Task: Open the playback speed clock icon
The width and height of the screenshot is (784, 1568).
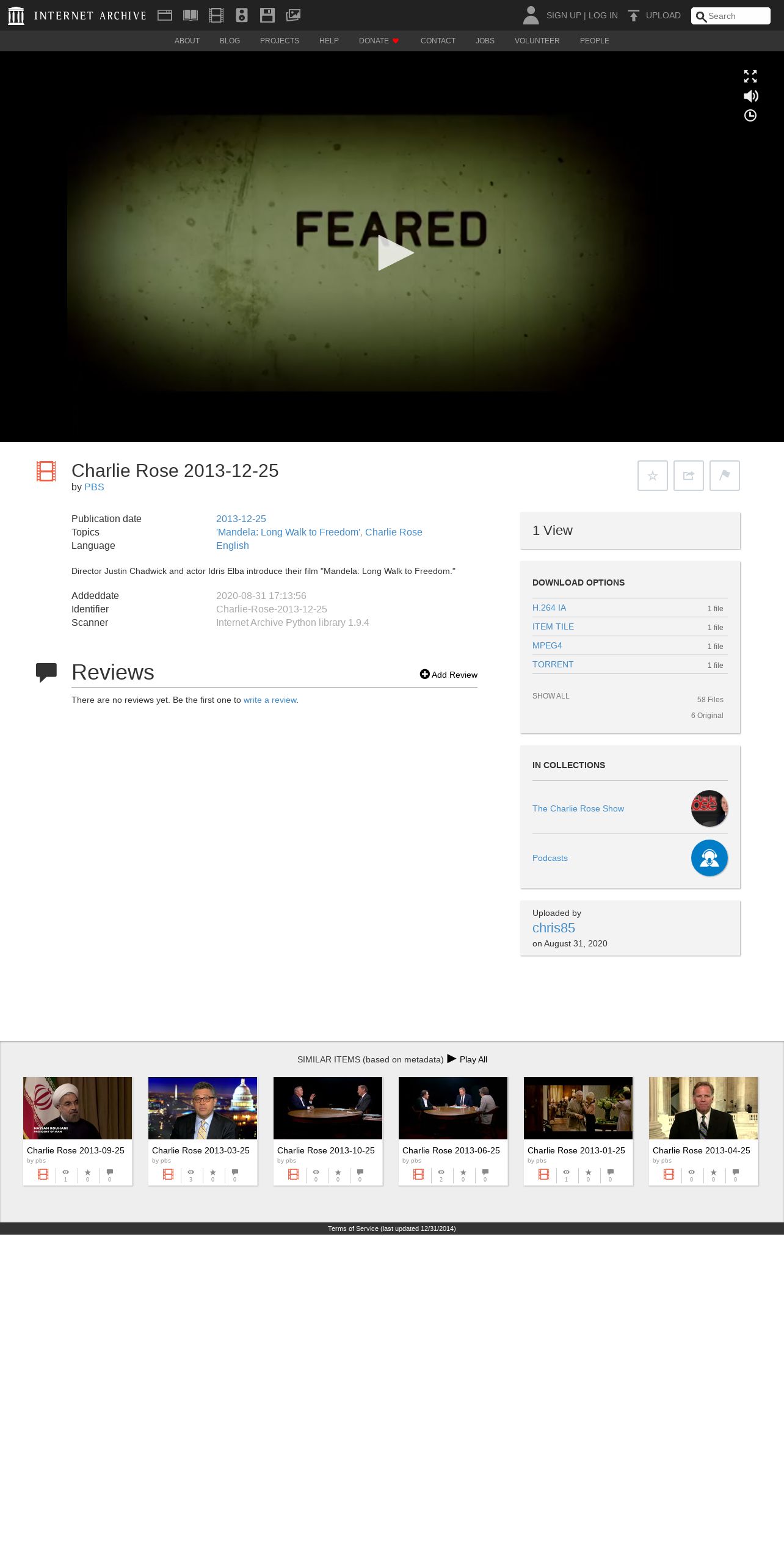Action: click(750, 115)
